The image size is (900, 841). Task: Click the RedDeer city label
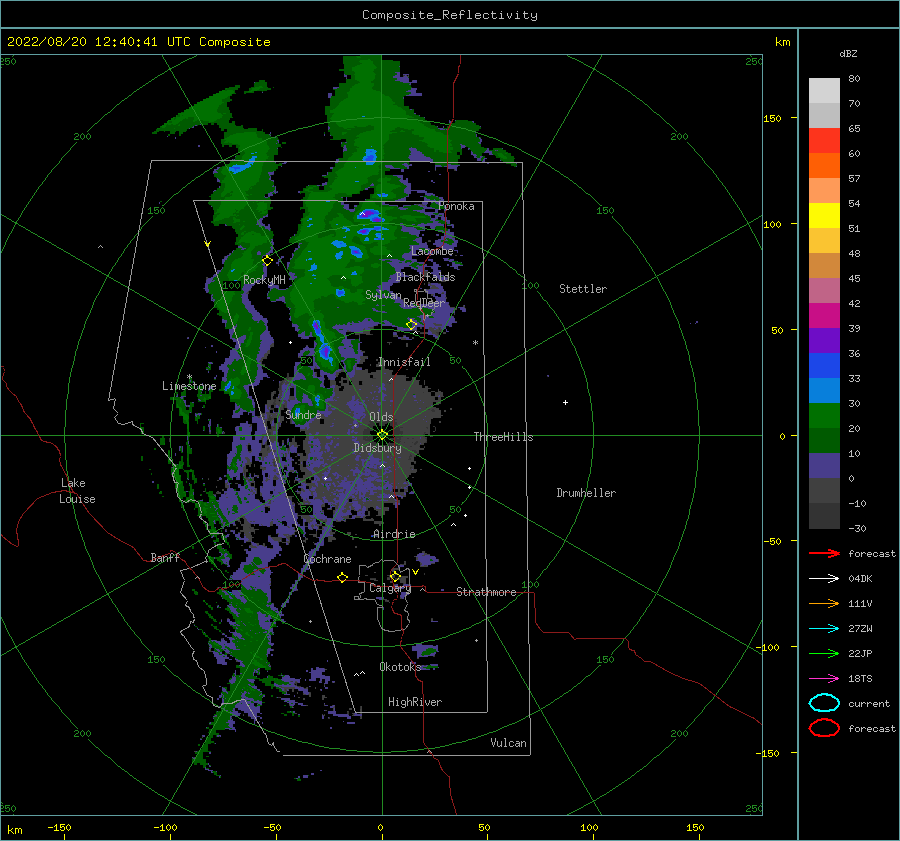(424, 303)
